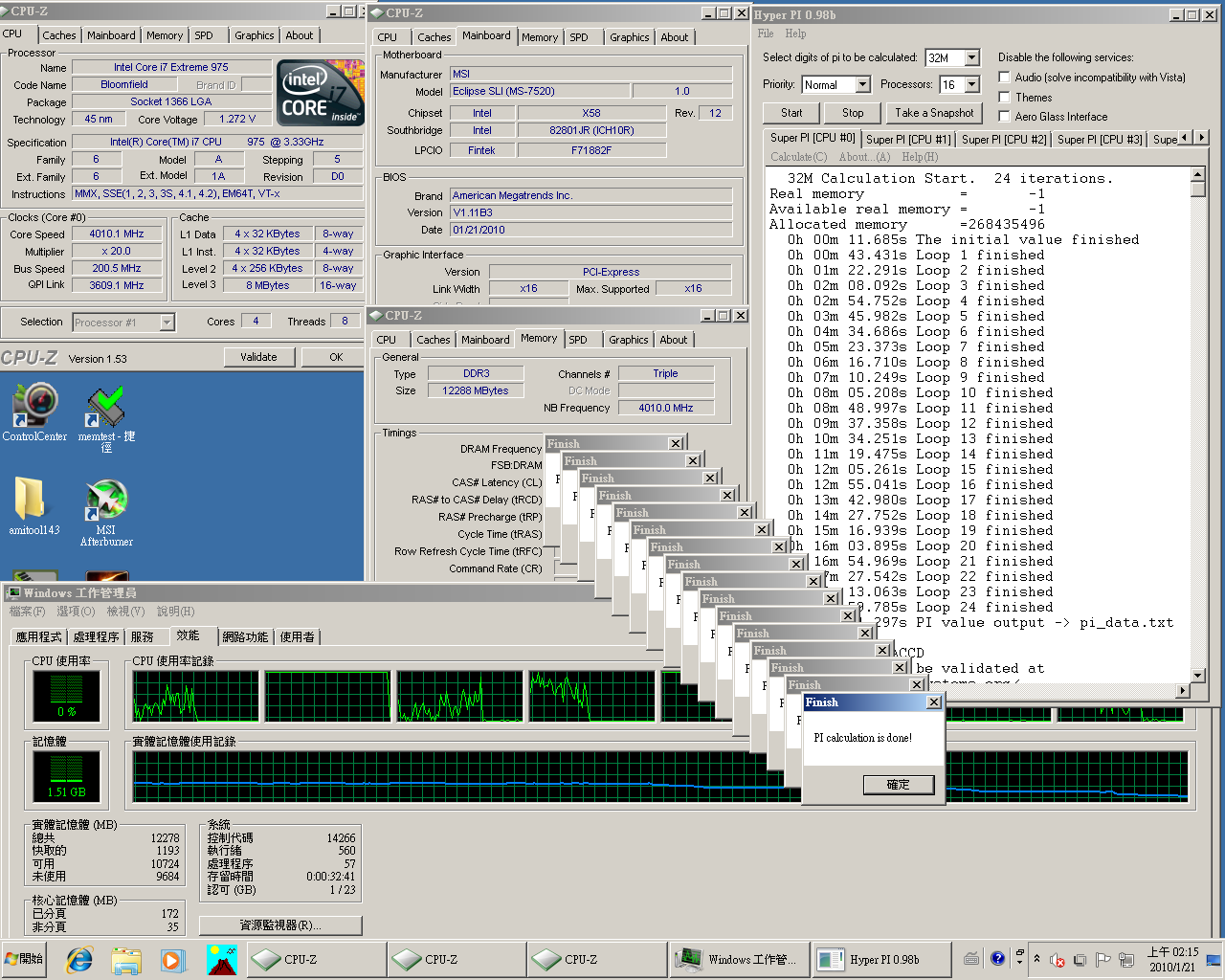Open the Priority Normal dropdown
Screen dimensions: 1225x980
pyautogui.click(x=862, y=84)
